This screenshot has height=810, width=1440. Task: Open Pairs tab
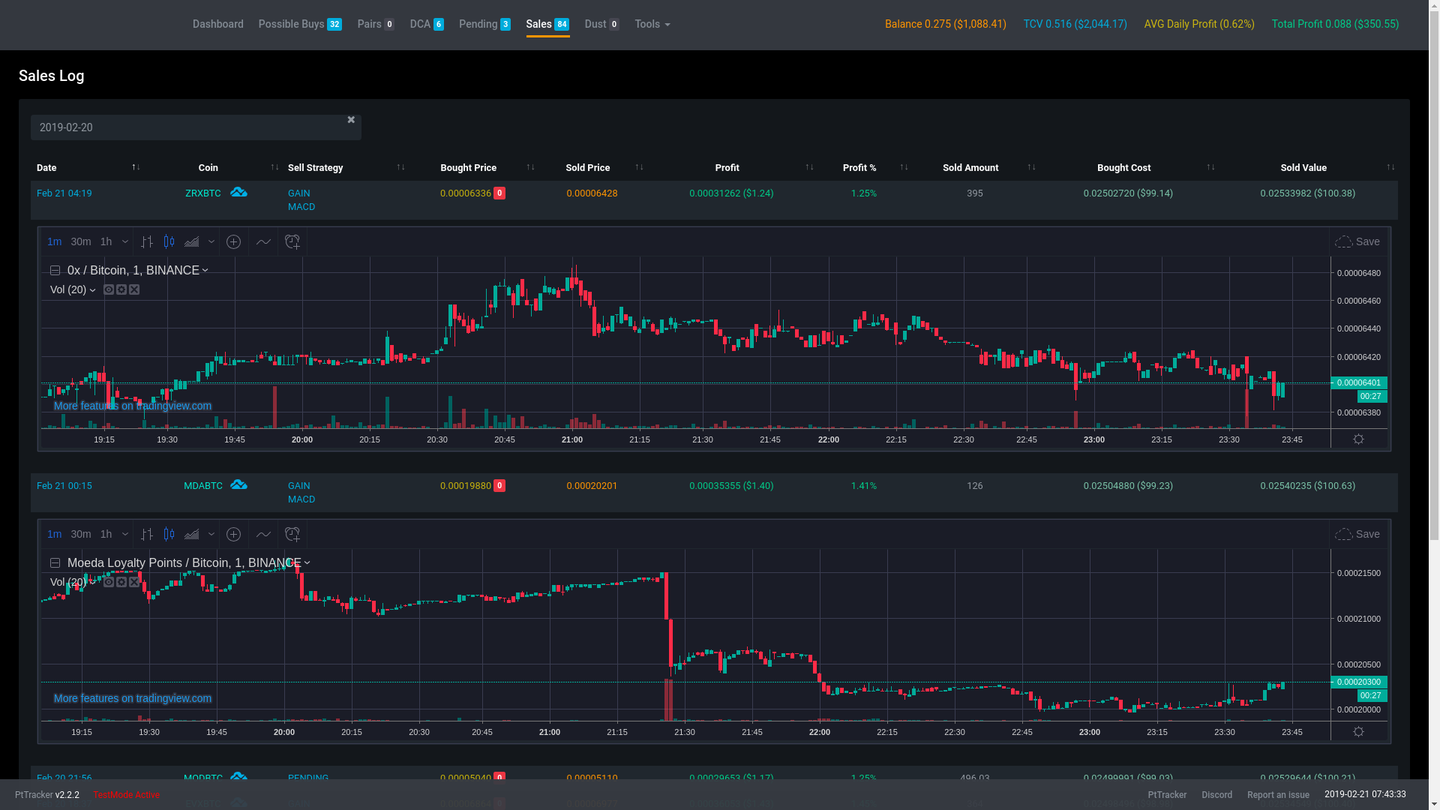pyautogui.click(x=376, y=24)
